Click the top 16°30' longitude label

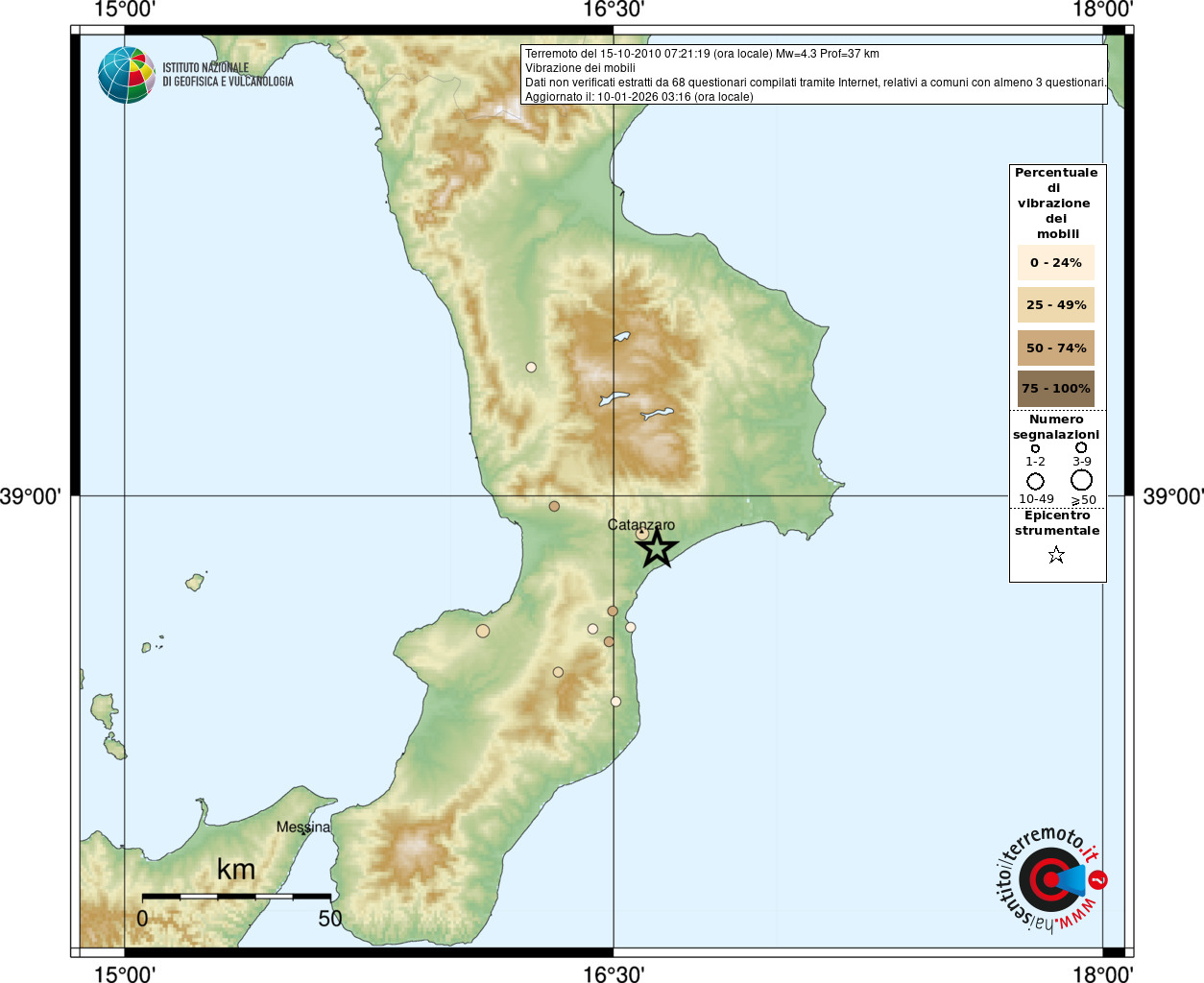tap(614, 10)
